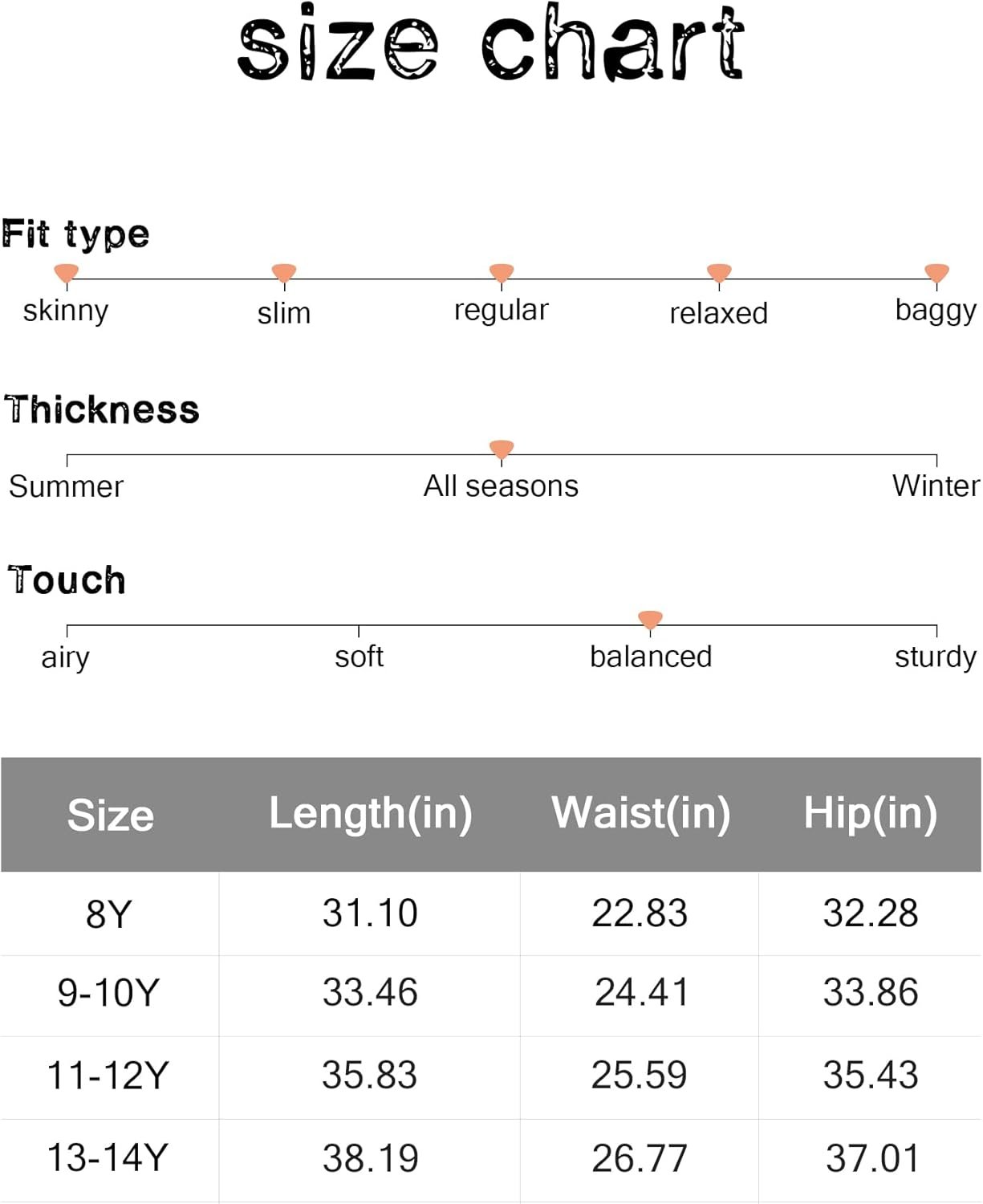Click the relaxed fit marker
The image size is (983, 1204).
click(x=719, y=273)
